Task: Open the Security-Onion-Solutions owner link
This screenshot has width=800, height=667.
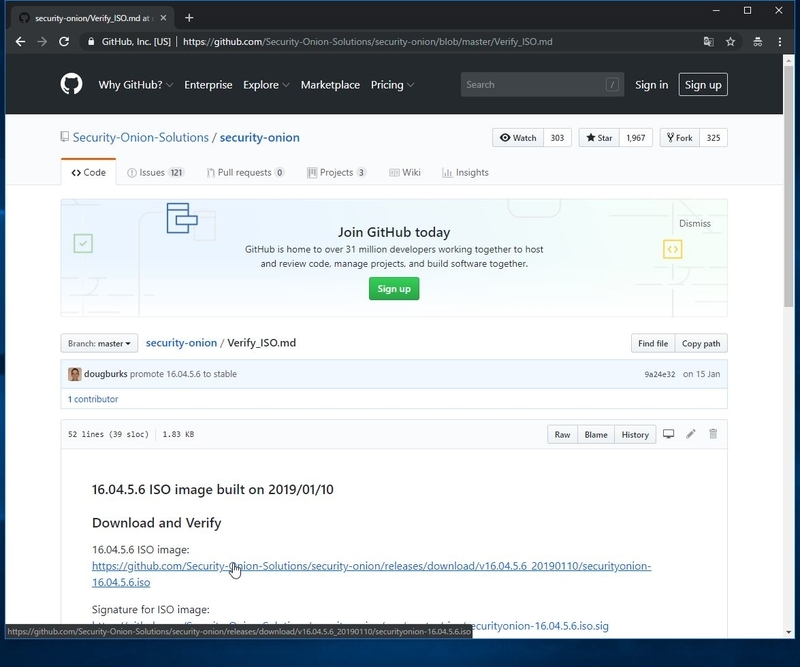Action: coord(141,137)
